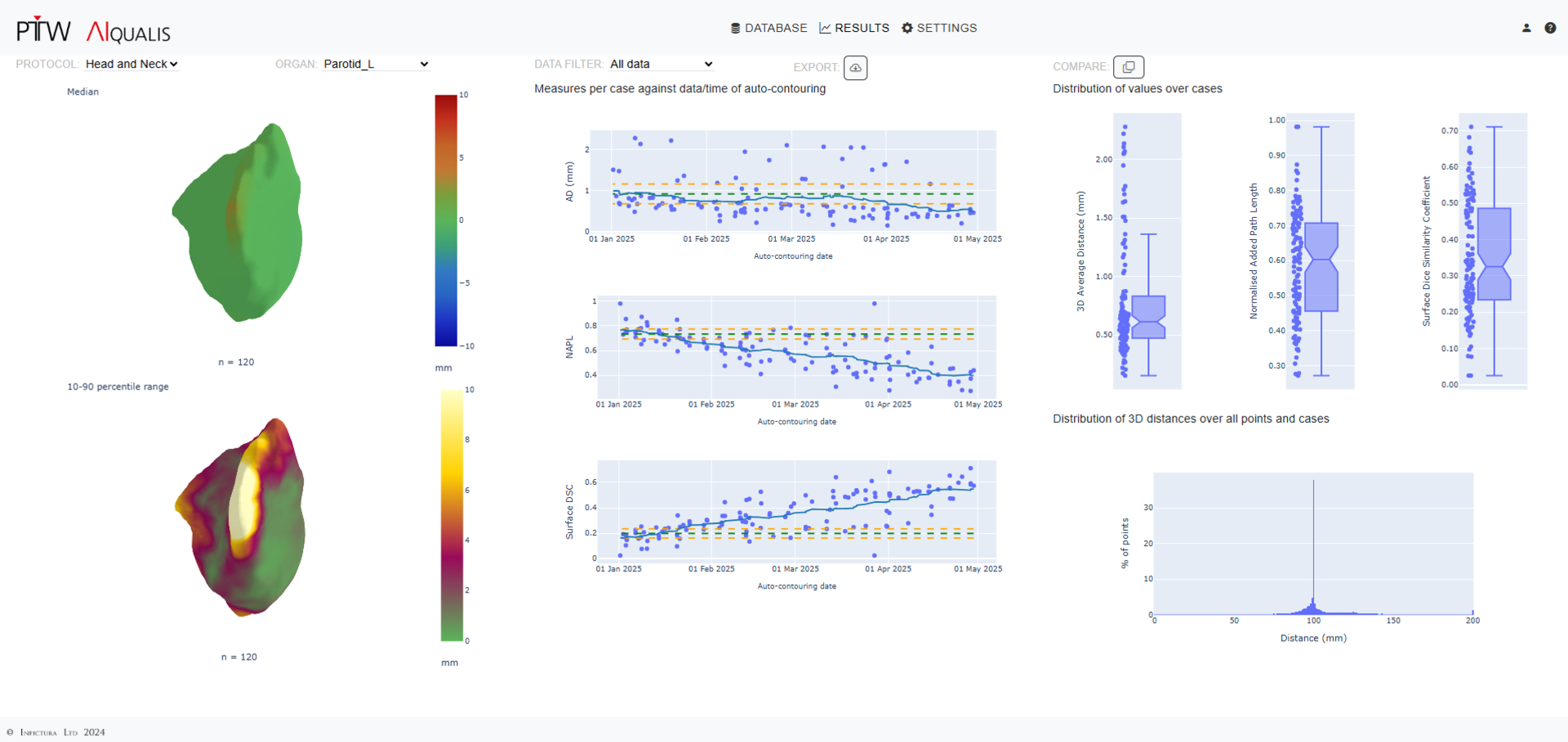
Task: Open the Database menu
Action: coord(768,28)
